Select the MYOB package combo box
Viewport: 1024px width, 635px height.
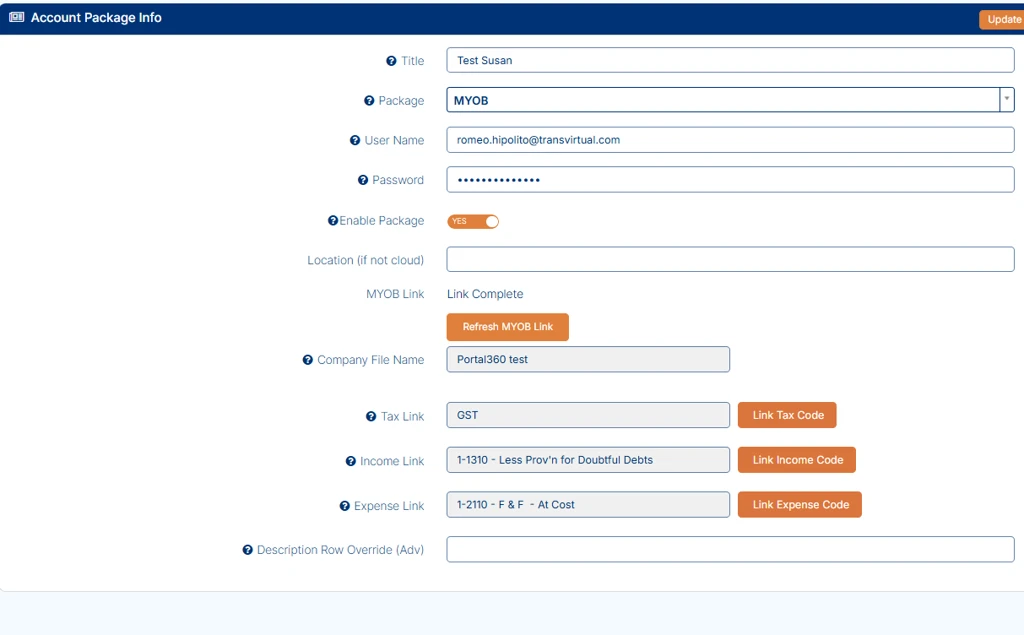730,100
